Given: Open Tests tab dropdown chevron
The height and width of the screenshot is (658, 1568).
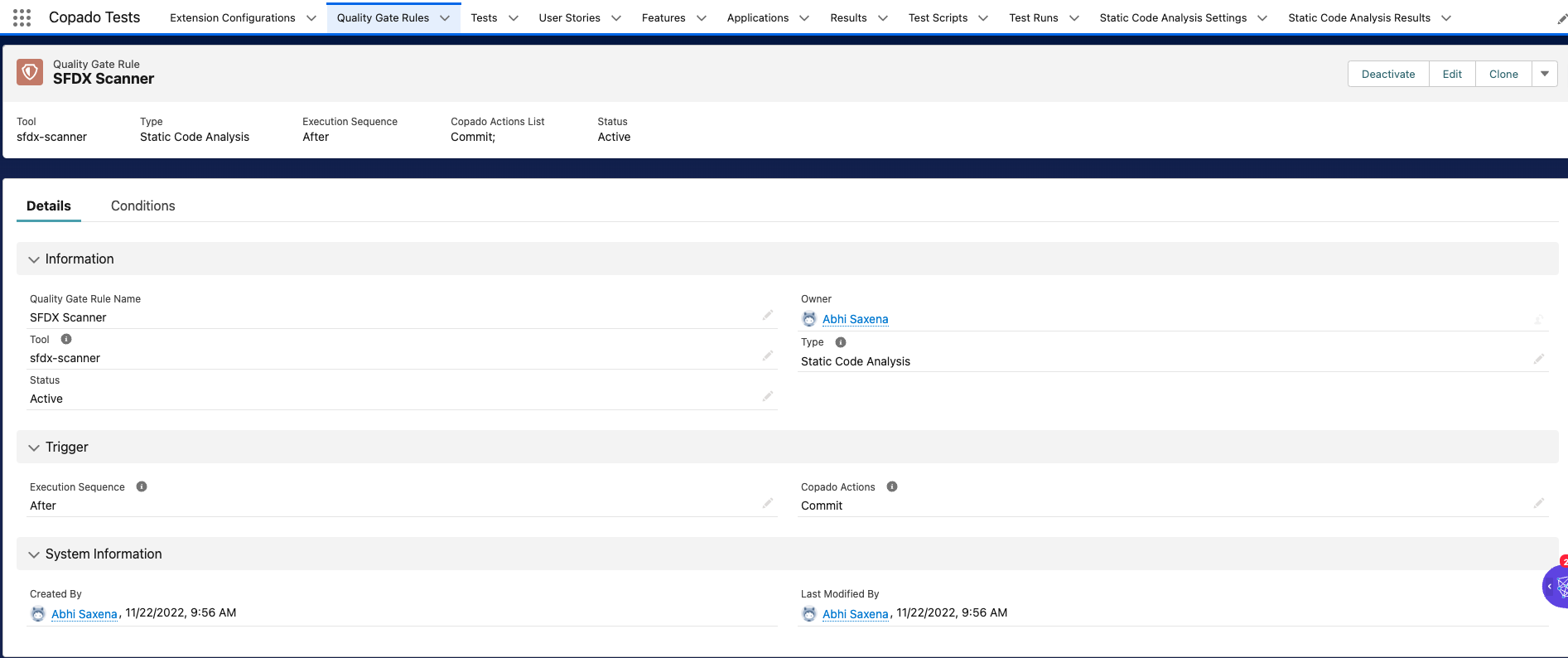Looking at the screenshot, I should pyautogui.click(x=514, y=18).
